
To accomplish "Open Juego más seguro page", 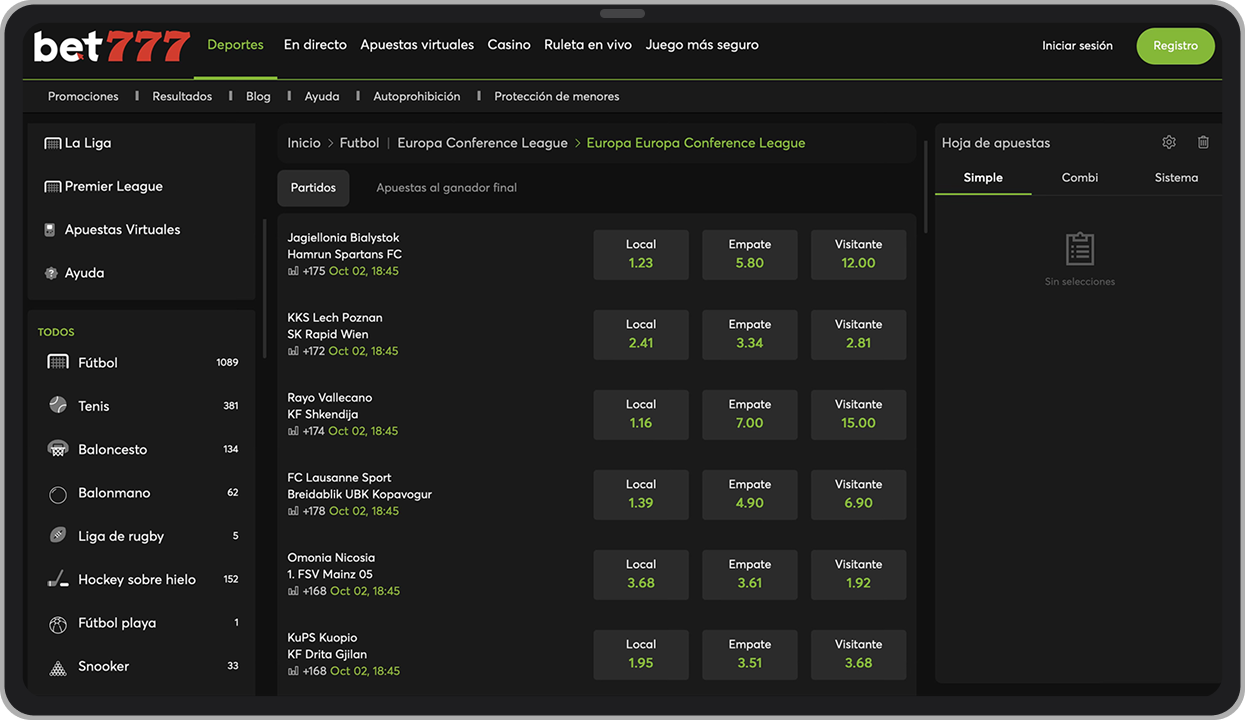I will (x=702, y=45).
